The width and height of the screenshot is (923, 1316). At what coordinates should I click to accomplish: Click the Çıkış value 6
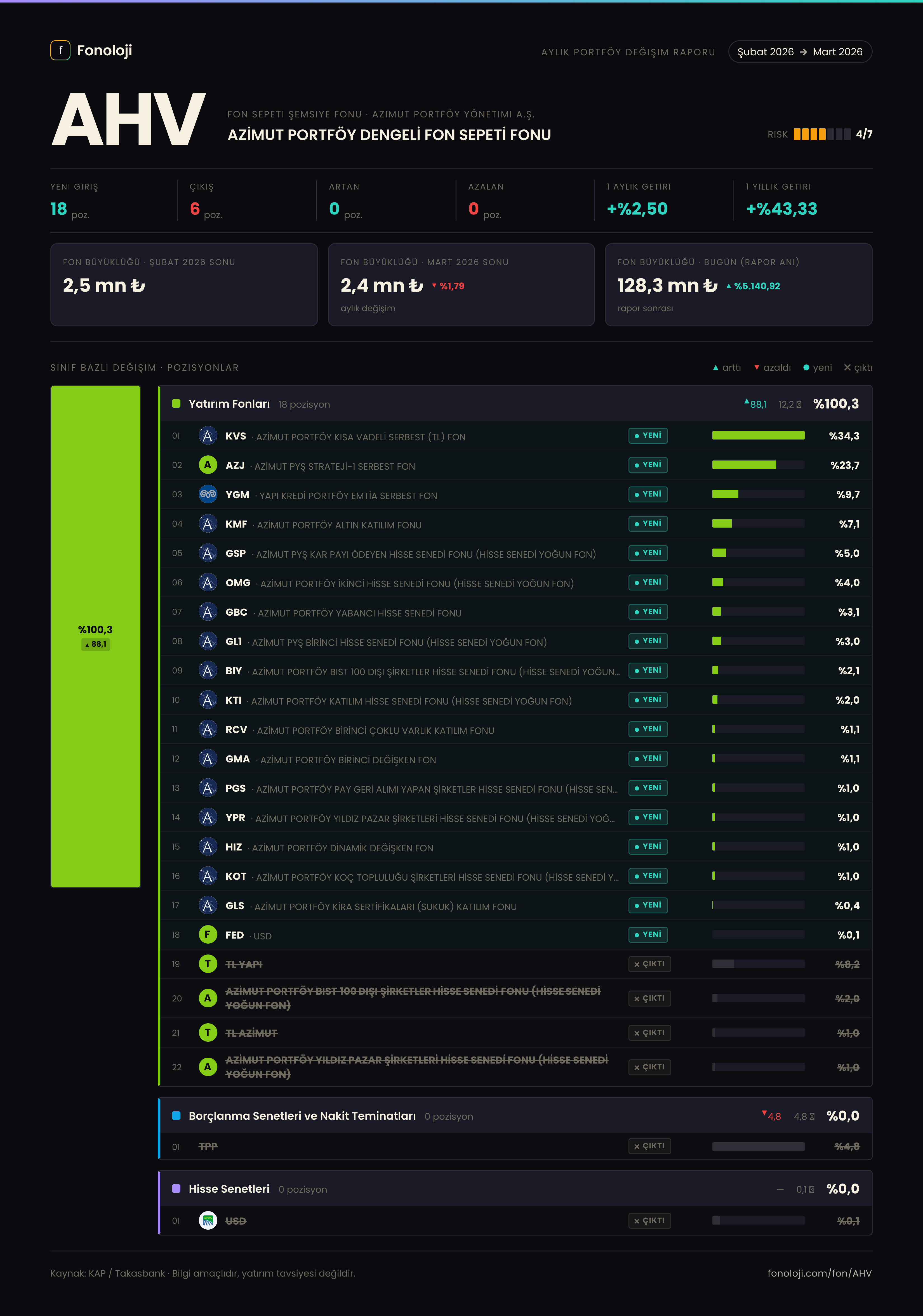tap(195, 209)
